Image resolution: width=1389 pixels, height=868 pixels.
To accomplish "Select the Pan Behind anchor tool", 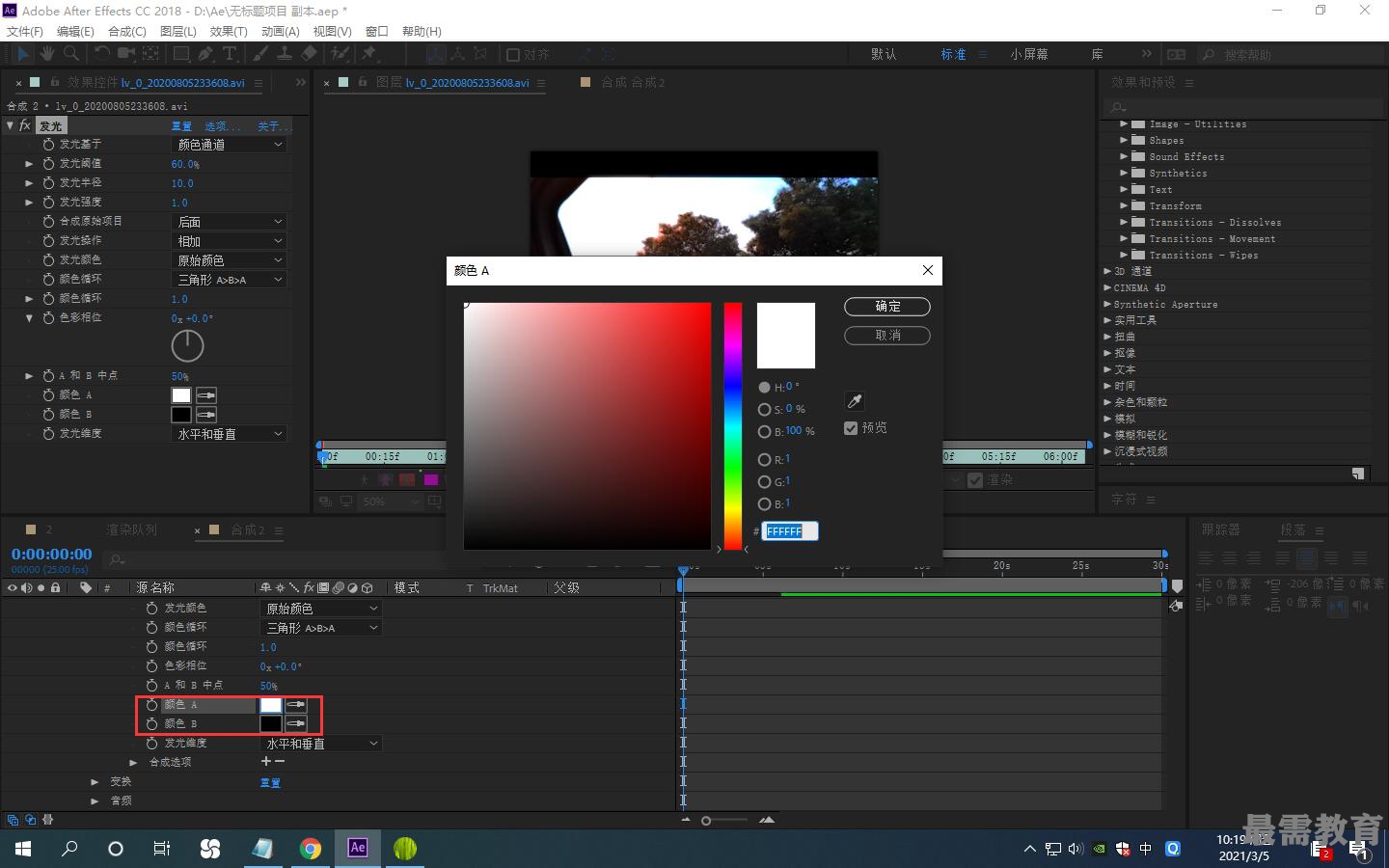I will tap(150, 54).
